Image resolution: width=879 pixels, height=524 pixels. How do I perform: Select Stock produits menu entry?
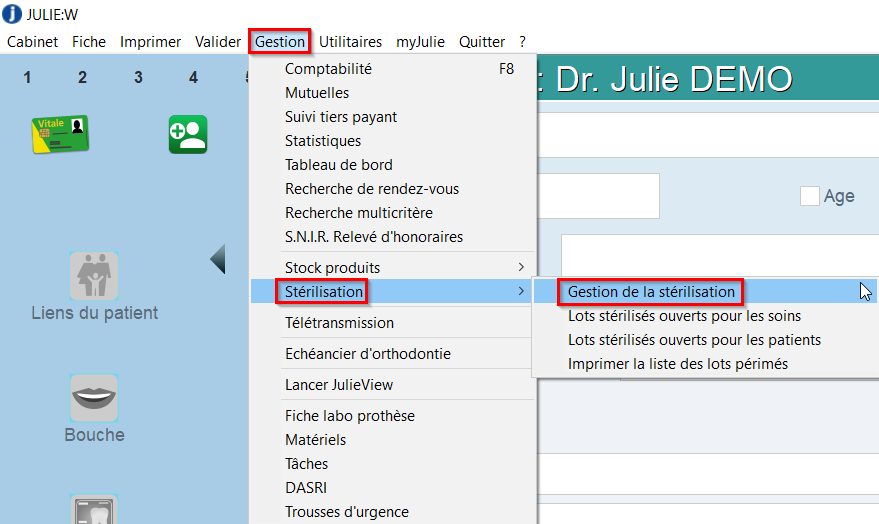tap(393, 267)
